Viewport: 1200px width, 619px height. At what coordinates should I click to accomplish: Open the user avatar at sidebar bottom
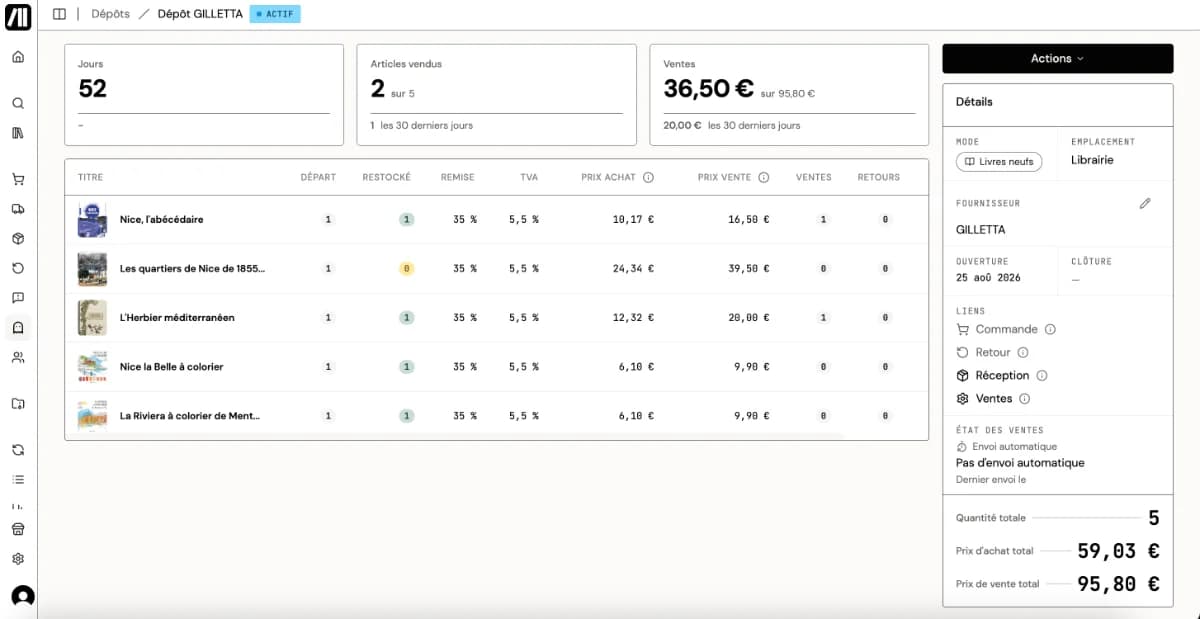pos(22,596)
